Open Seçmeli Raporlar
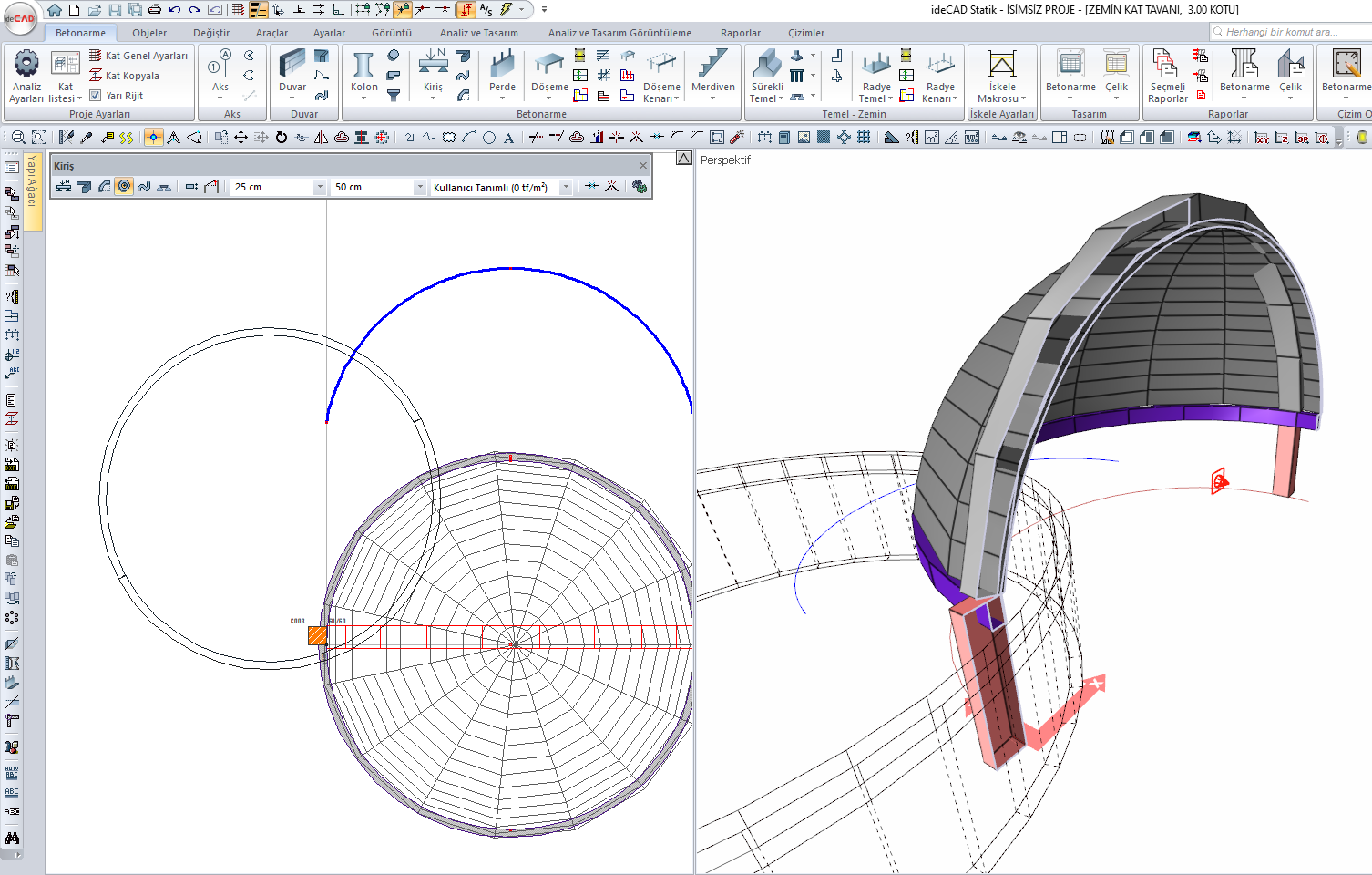The height and width of the screenshot is (875, 1372). (x=1167, y=77)
